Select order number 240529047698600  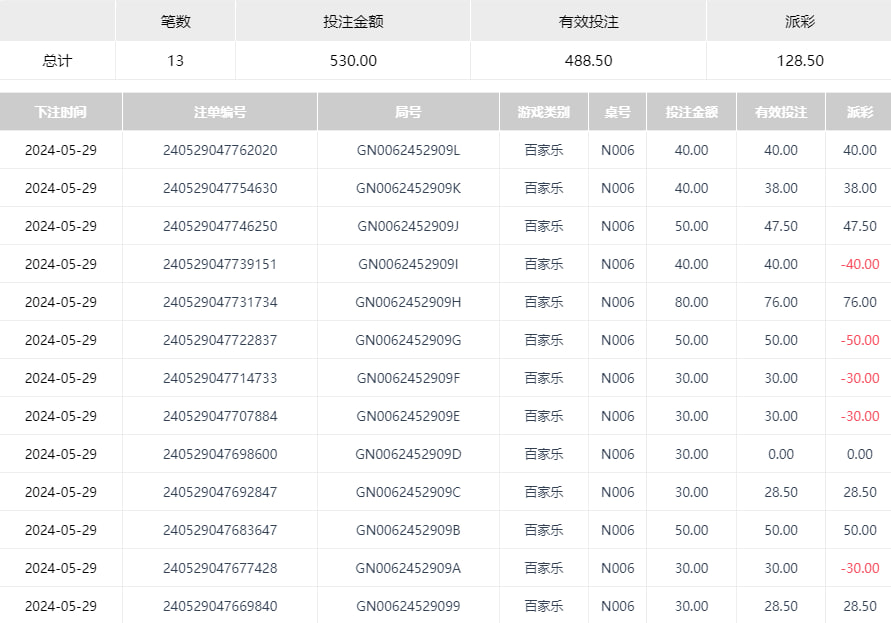click(220, 454)
